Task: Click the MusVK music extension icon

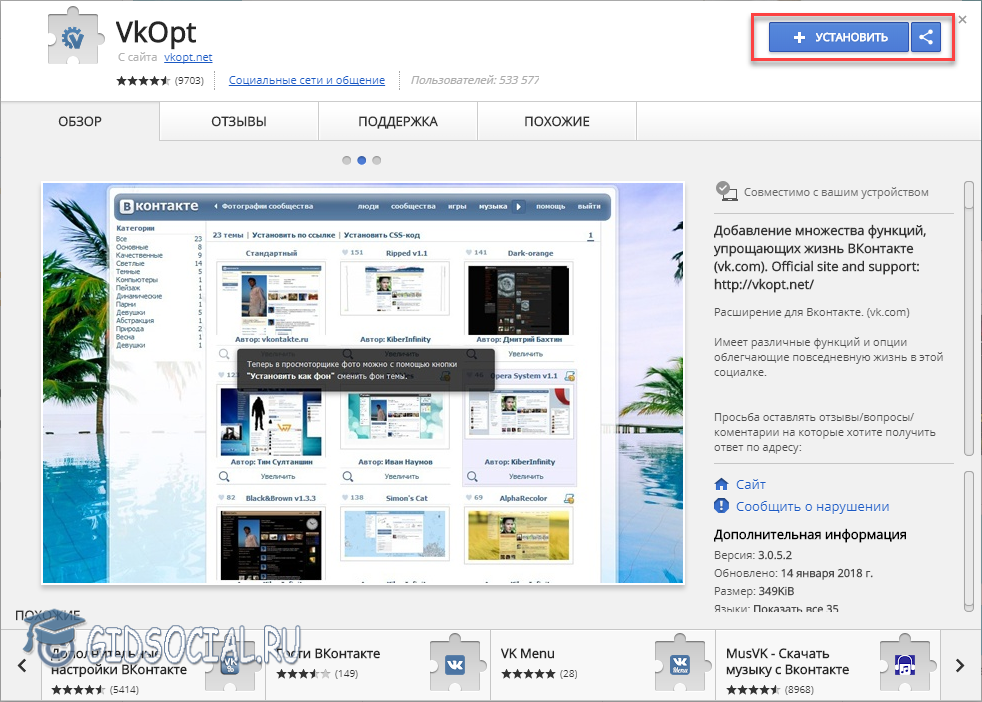Action: (x=905, y=665)
